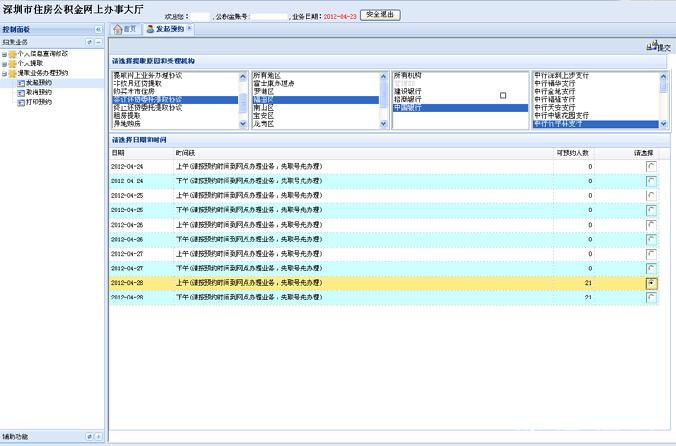676x446 pixels.
Task: Expand the 辅助功能 panel at bottom
Action: click(x=98, y=437)
